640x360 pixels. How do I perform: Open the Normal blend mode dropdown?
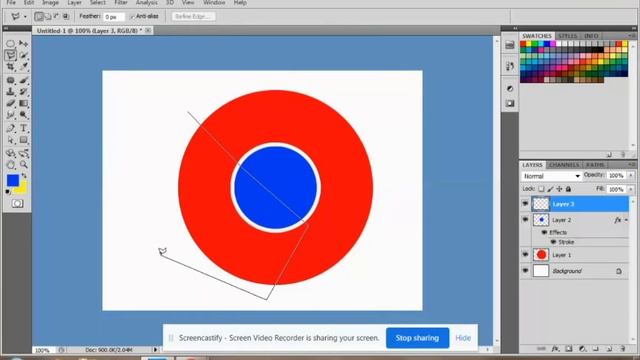(x=551, y=176)
